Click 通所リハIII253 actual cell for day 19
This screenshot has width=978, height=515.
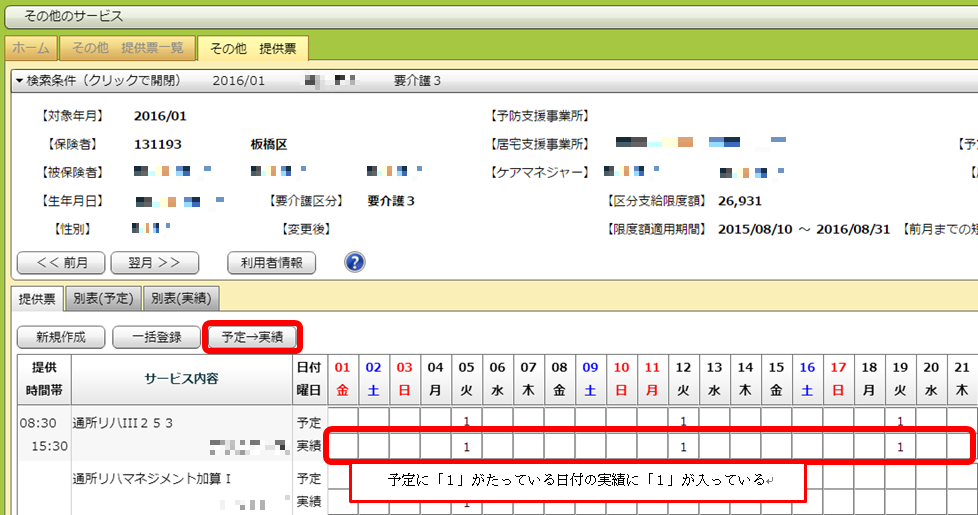pyautogui.click(x=899, y=445)
